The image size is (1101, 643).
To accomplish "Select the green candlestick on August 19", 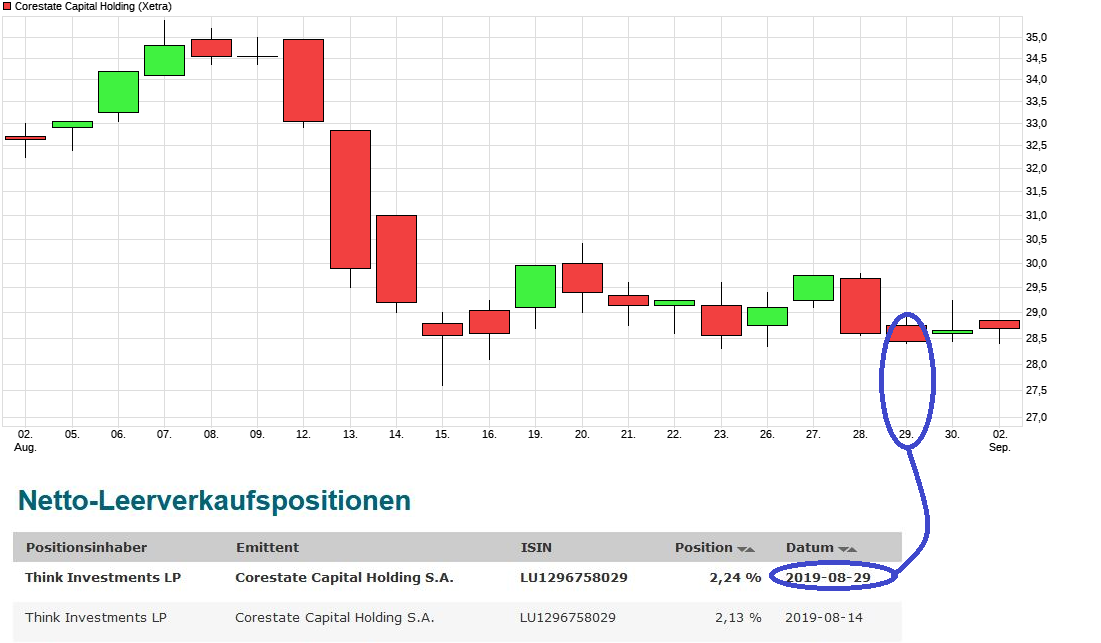I will 536,284.
